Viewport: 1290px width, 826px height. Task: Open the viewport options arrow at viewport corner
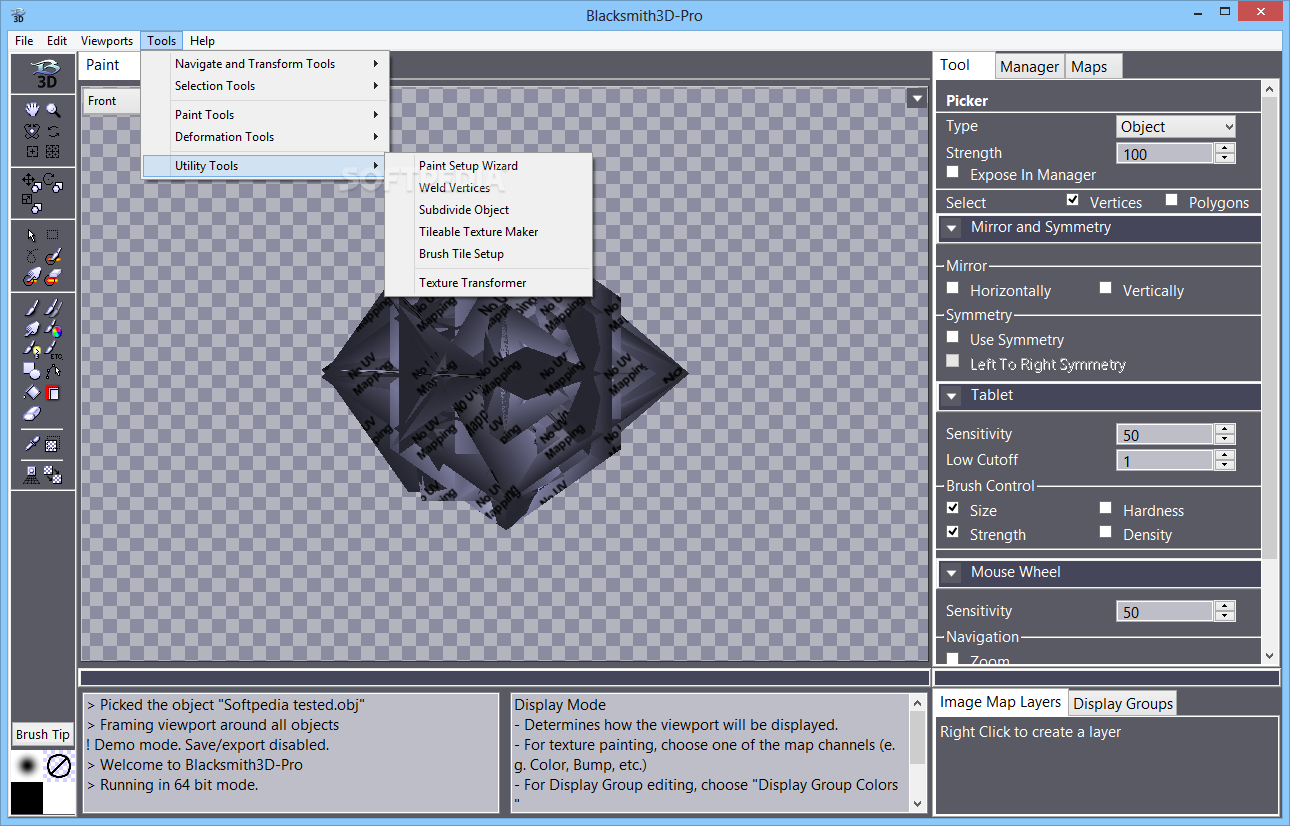(x=917, y=98)
